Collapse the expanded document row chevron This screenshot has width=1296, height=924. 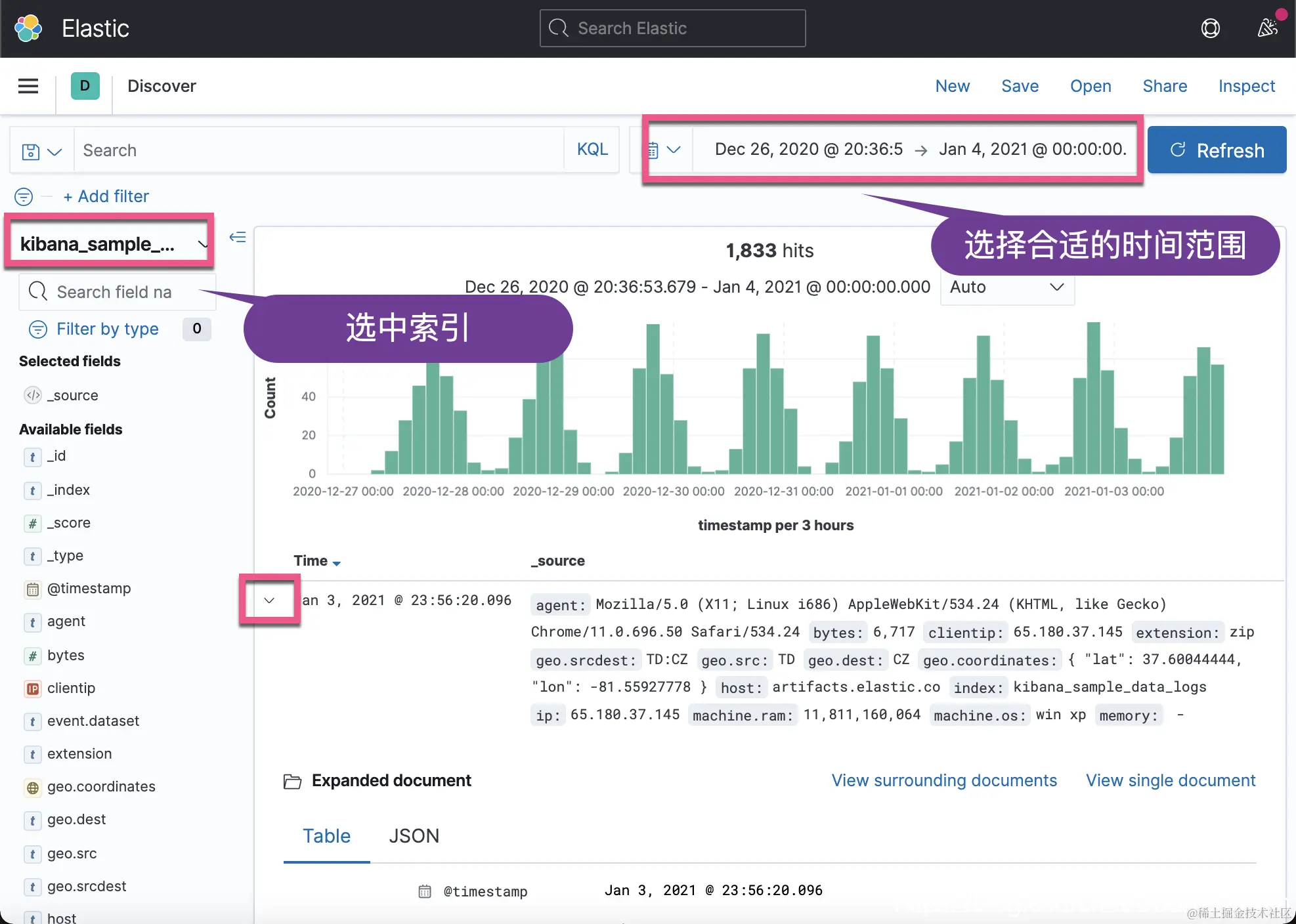[269, 600]
